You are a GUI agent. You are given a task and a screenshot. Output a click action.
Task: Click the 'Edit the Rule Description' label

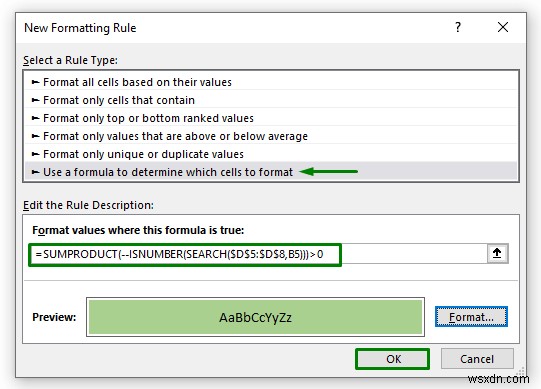[x=88, y=205]
